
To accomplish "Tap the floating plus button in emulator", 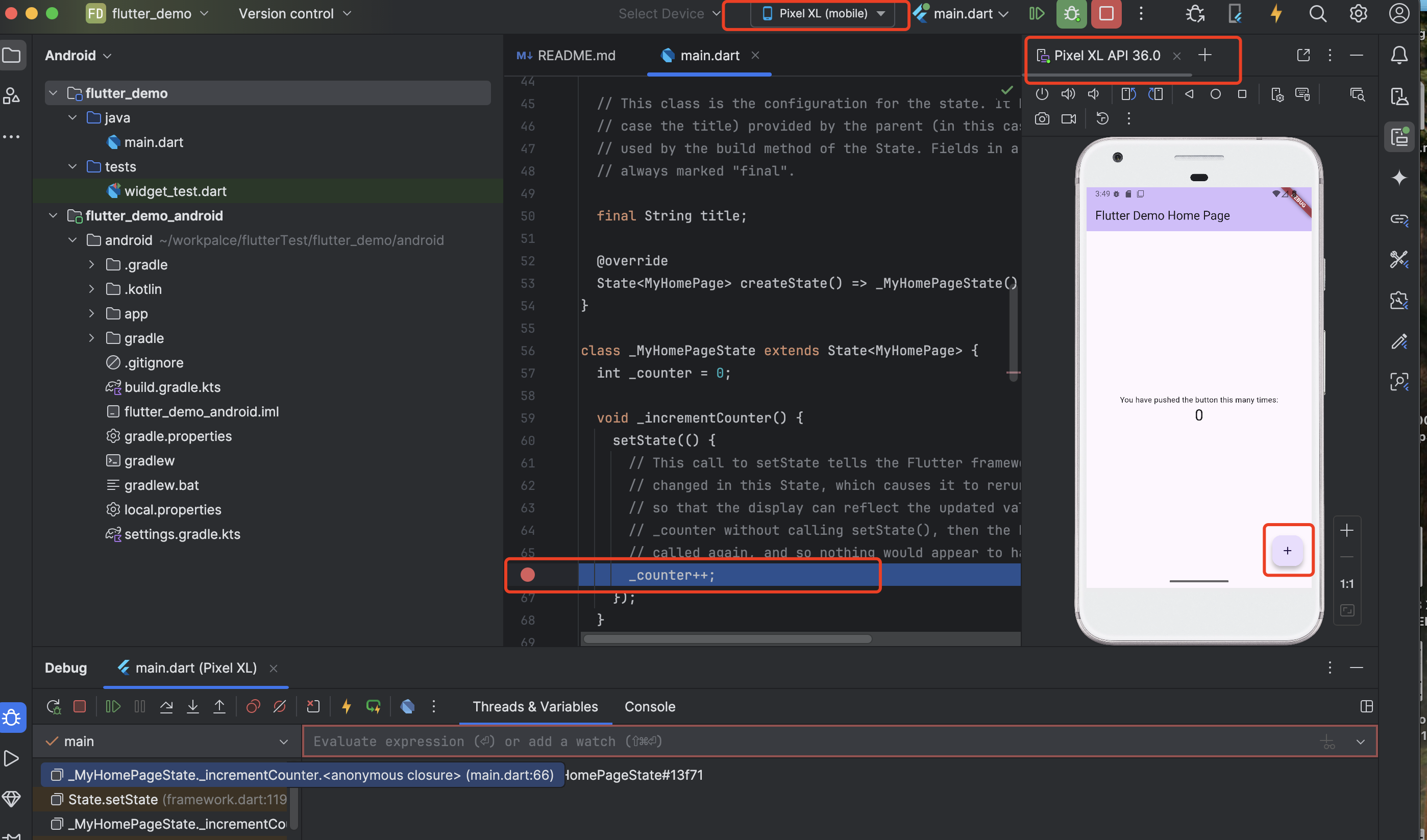I will tap(1287, 550).
